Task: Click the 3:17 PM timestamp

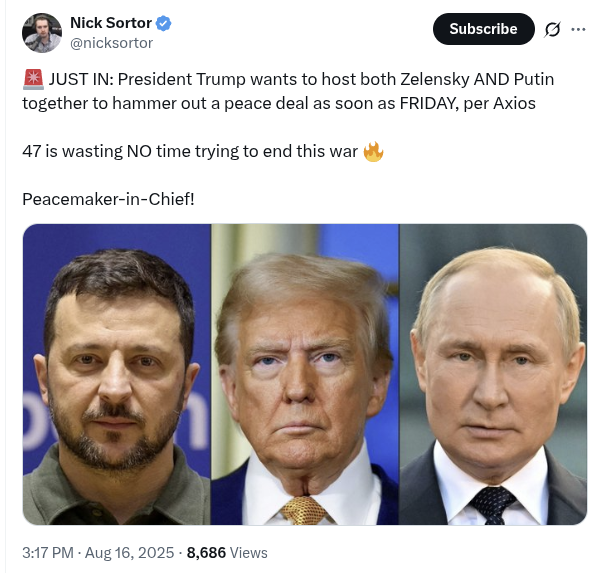Action: point(48,553)
